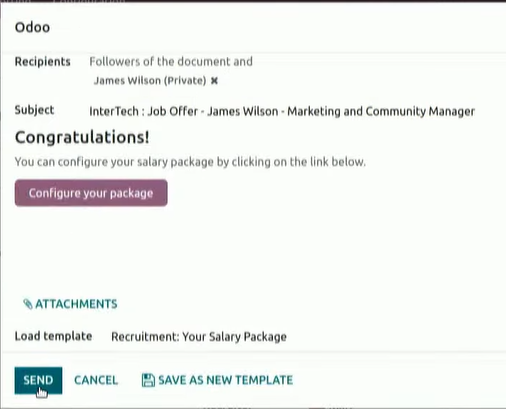Open the ATTACHMENTS upload button label
The height and width of the screenshot is (409, 506).
76,304
